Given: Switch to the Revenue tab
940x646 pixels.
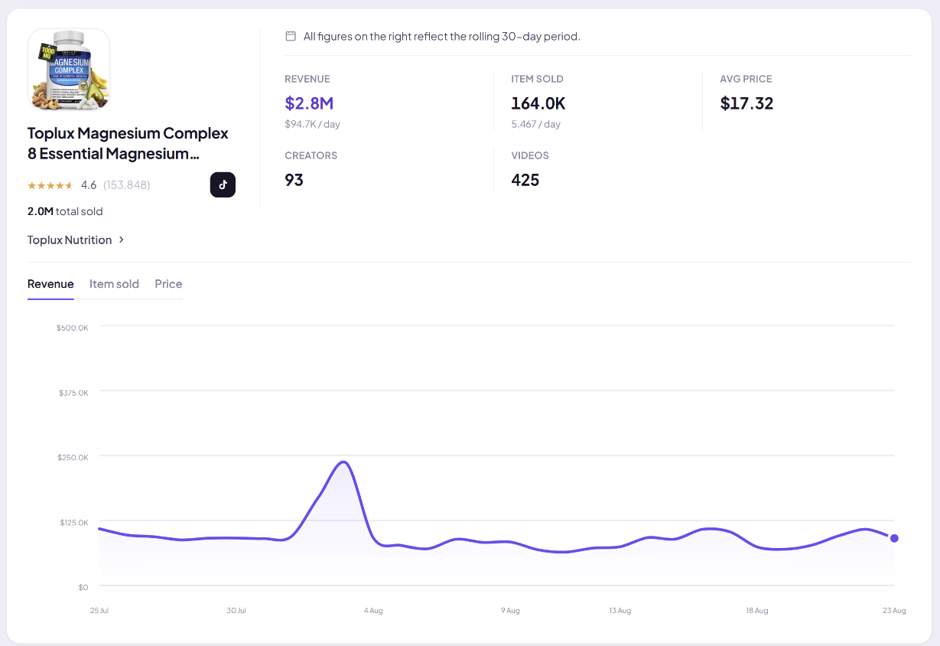Looking at the screenshot, I should 50,284.
